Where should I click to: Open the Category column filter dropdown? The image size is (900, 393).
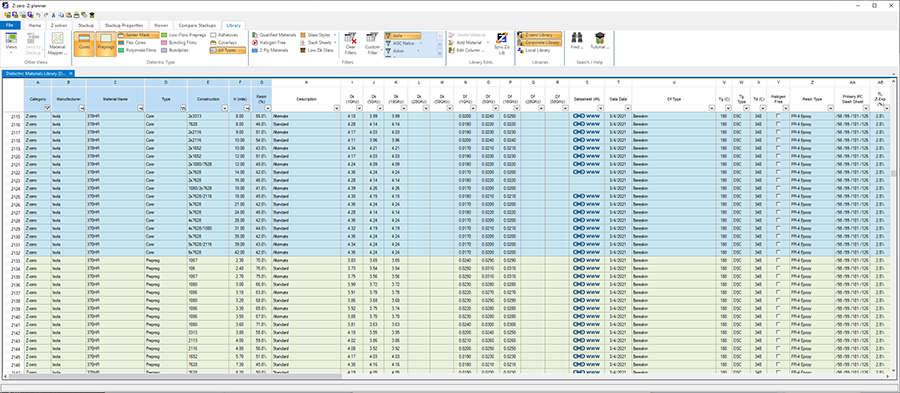47,107
